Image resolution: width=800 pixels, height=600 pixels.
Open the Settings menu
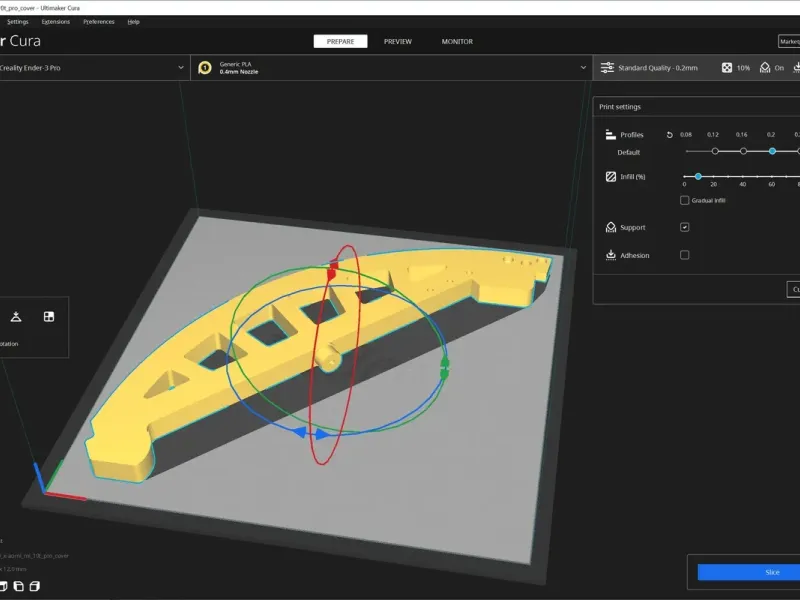(18, 22)
